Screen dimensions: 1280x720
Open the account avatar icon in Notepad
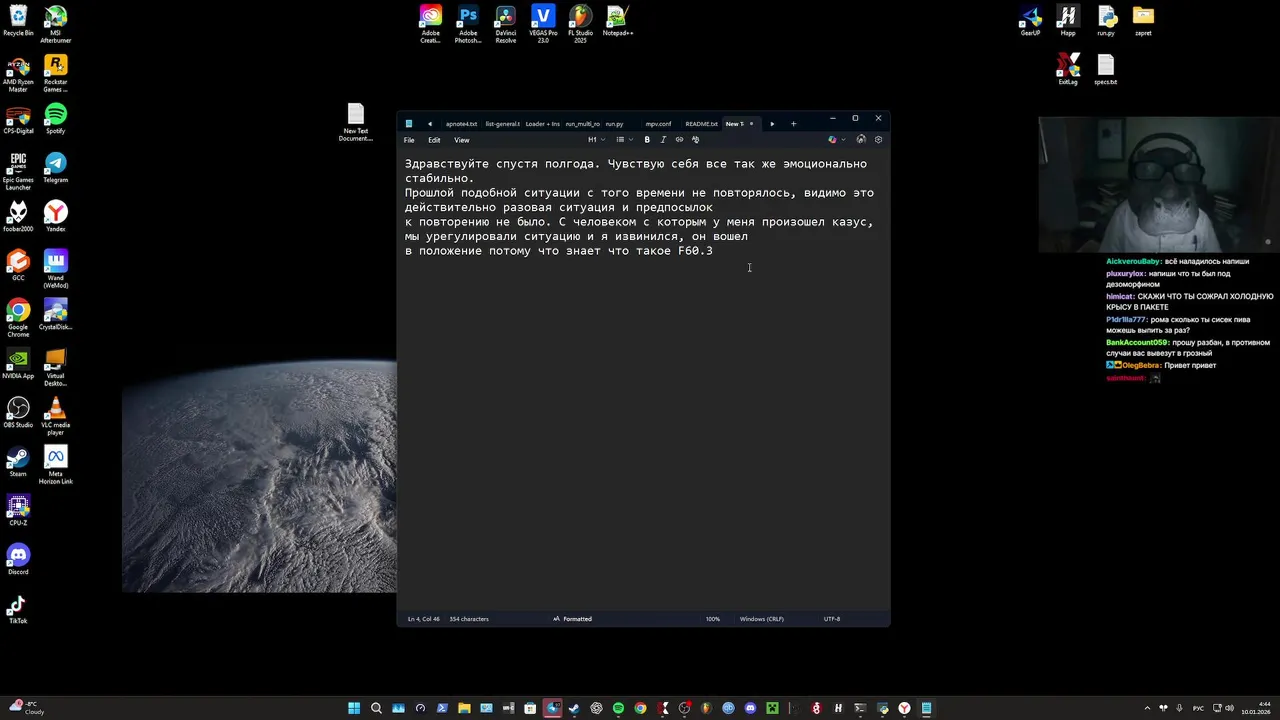point(861,140)
